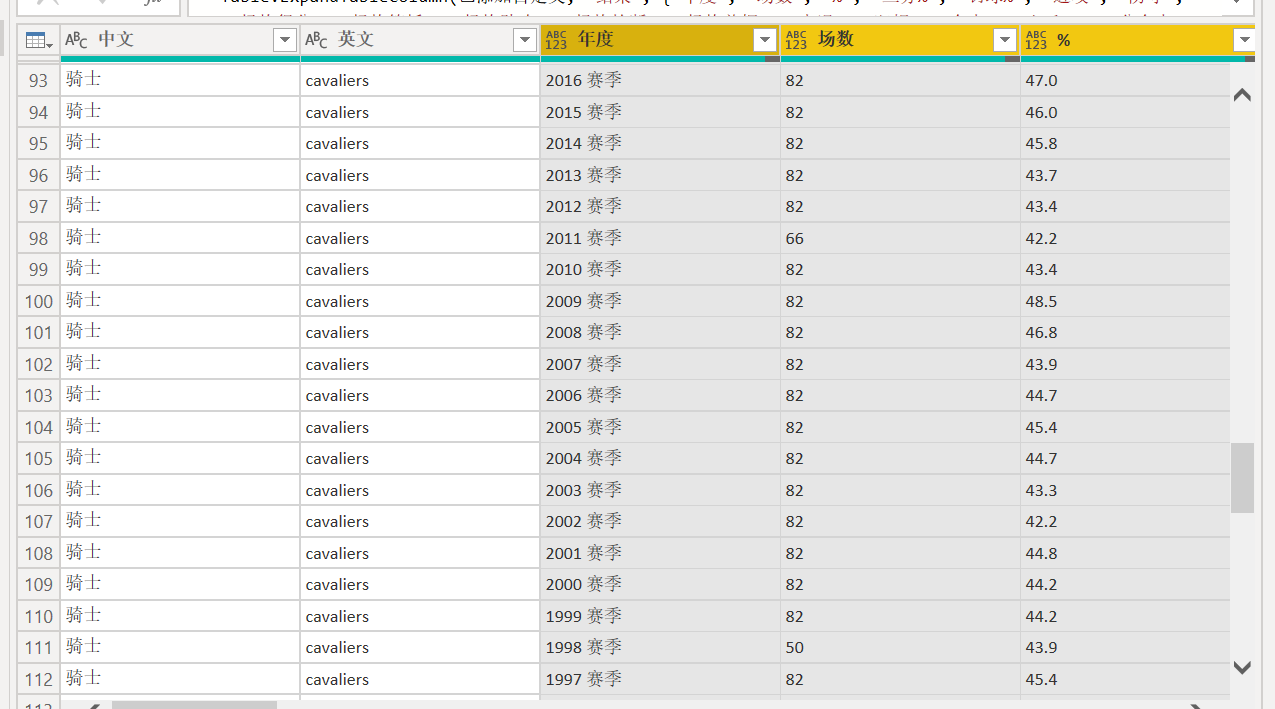Open the table menu icon in the grid corner
This screenshot has width=1275, height=709.
coord(39,40)
